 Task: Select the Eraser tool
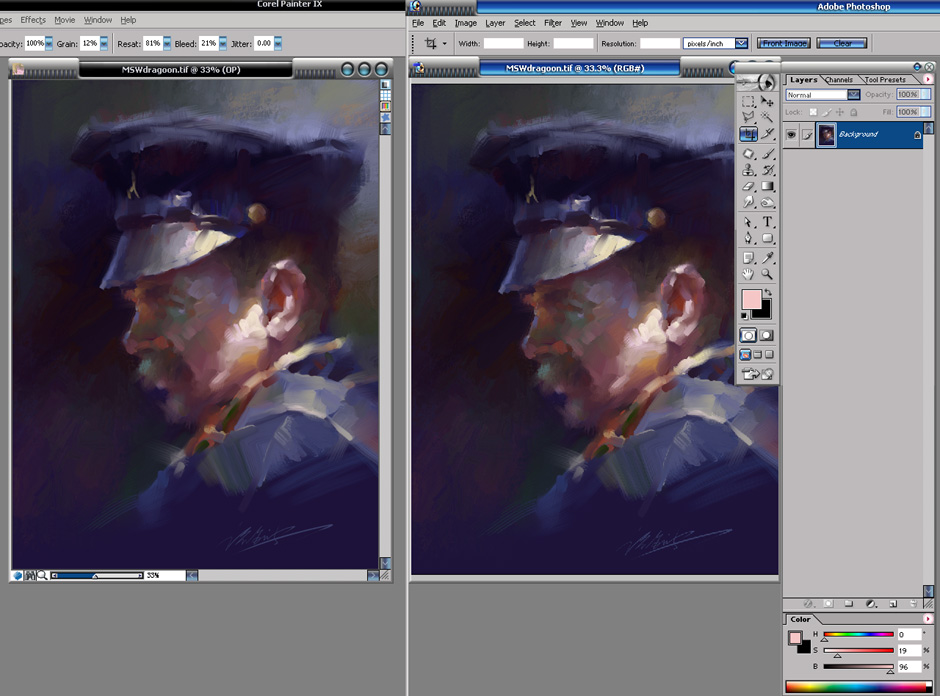[748, 186]
